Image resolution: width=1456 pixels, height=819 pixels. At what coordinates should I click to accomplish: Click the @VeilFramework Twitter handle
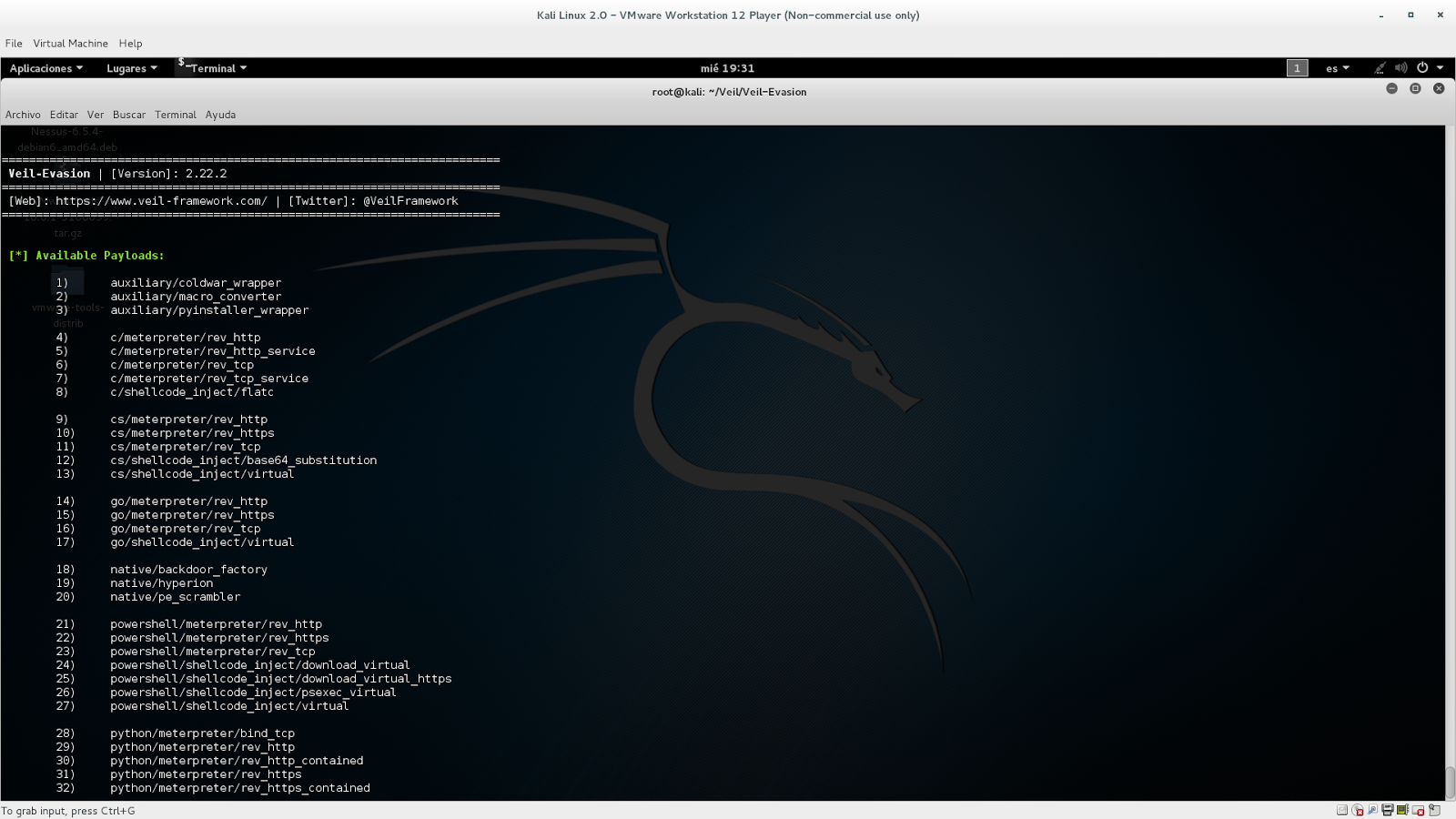tap(410, 201)
